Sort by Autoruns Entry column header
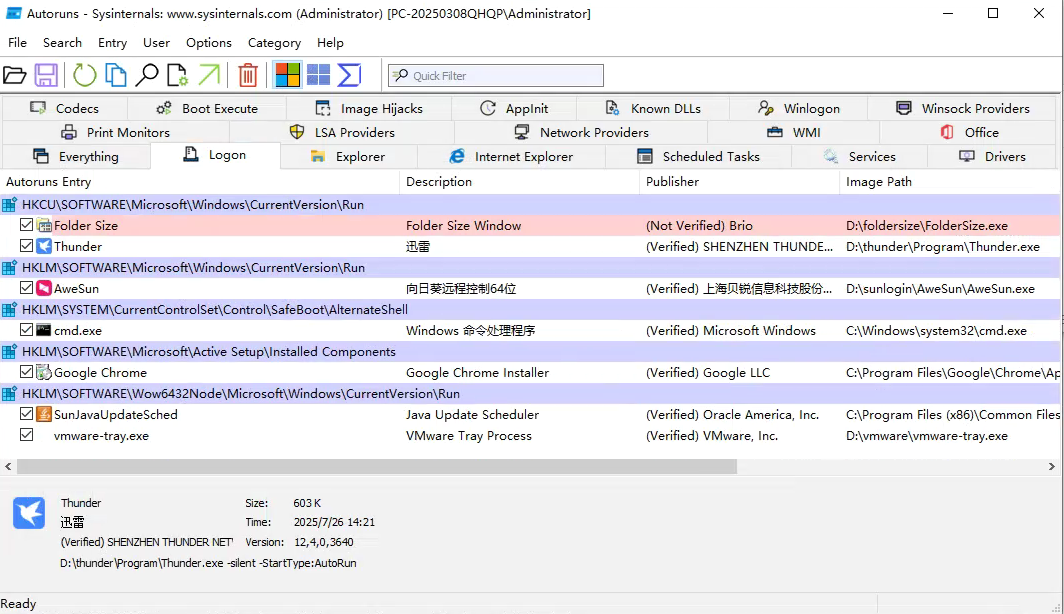 click(200, 182)
